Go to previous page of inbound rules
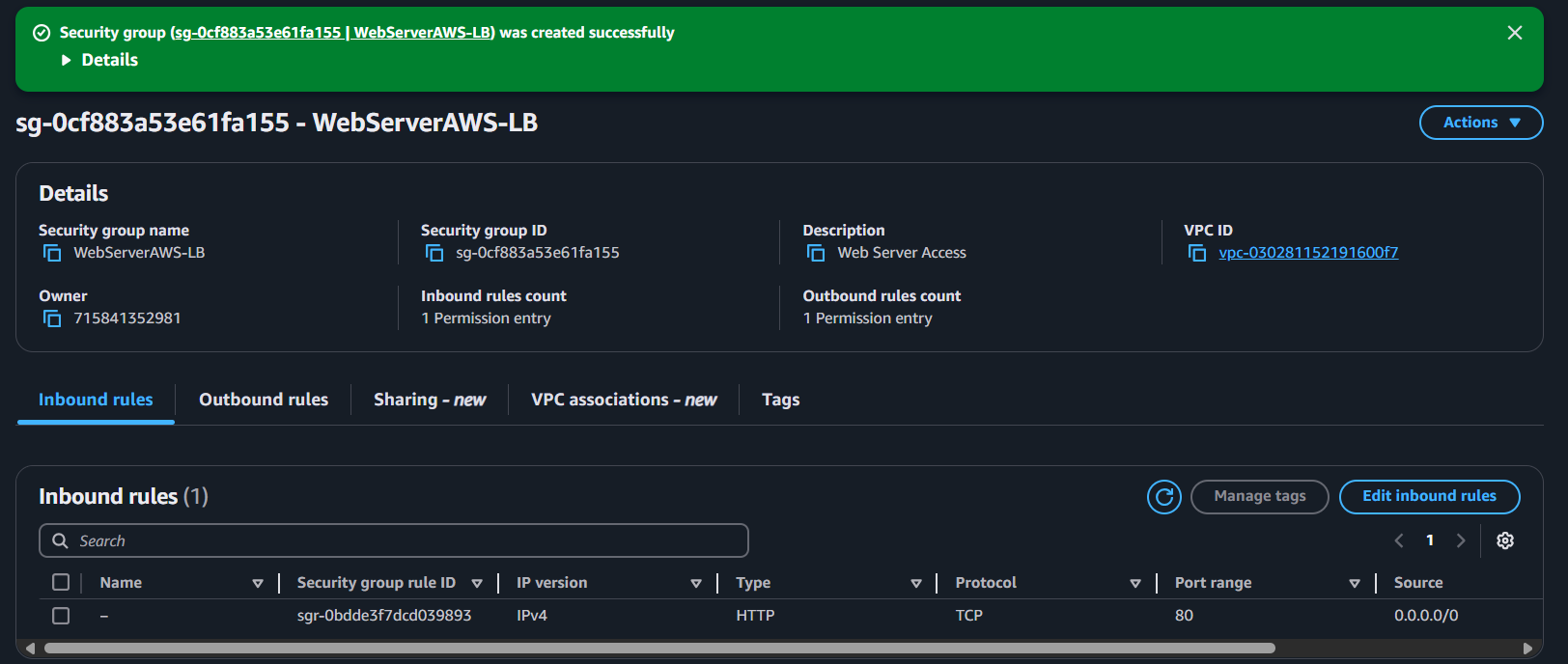Image resolution: width=1568 pixels, height=664 pixels. pyautogui.click(x=1399, y=540)
